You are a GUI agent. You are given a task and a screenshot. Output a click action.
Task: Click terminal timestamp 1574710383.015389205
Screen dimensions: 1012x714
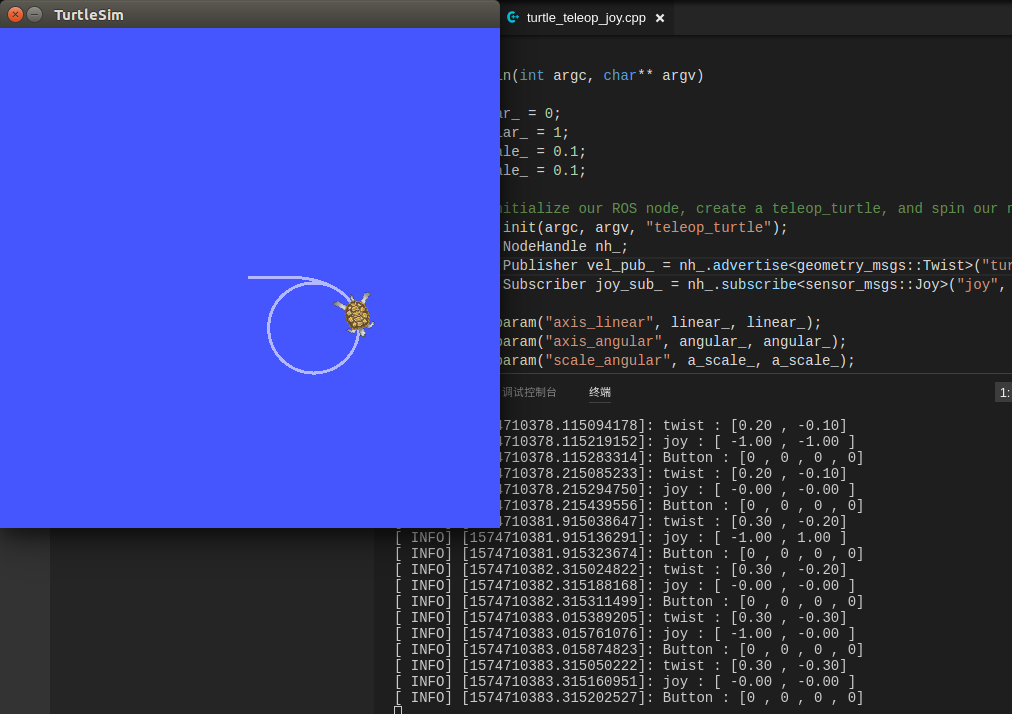tap(554, 618)
